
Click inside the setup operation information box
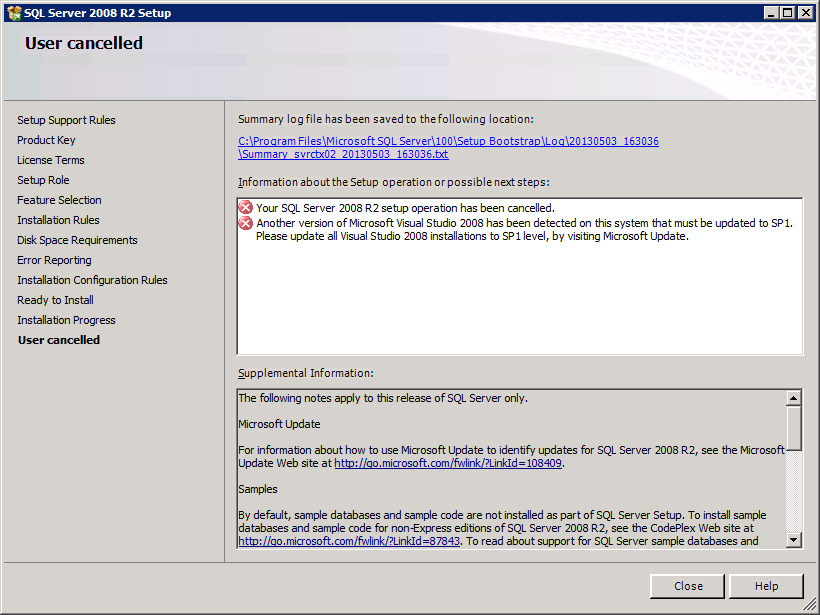point(519,300)
